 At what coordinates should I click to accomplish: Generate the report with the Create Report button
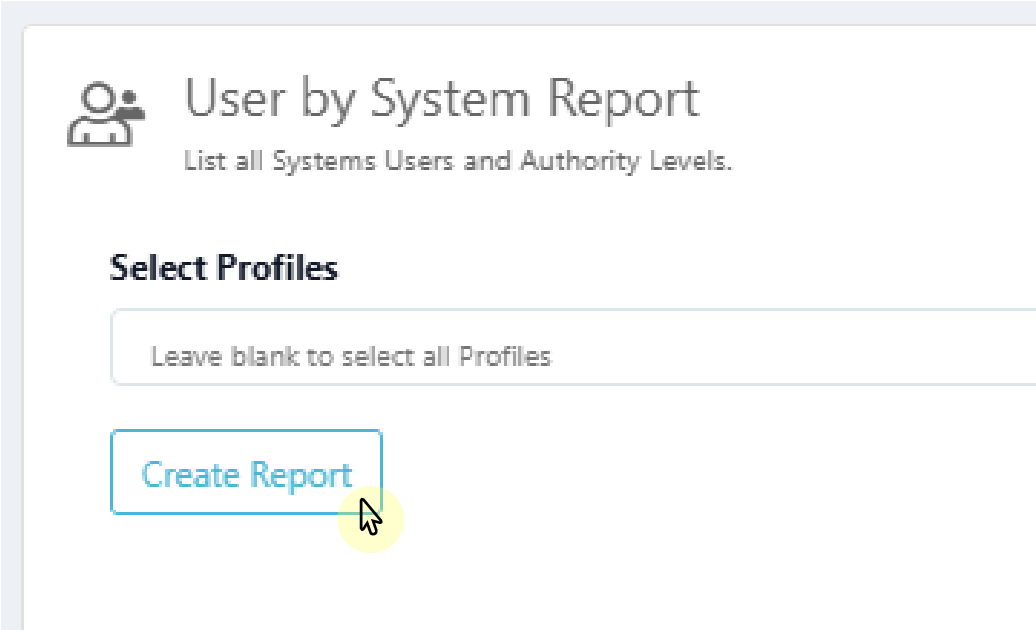point(246,472)
